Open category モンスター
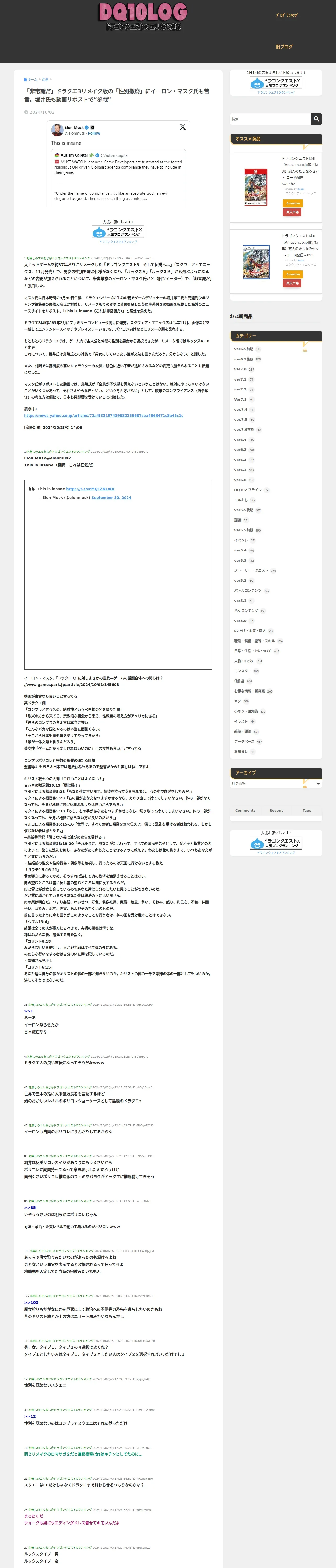 tap(242, 671)
